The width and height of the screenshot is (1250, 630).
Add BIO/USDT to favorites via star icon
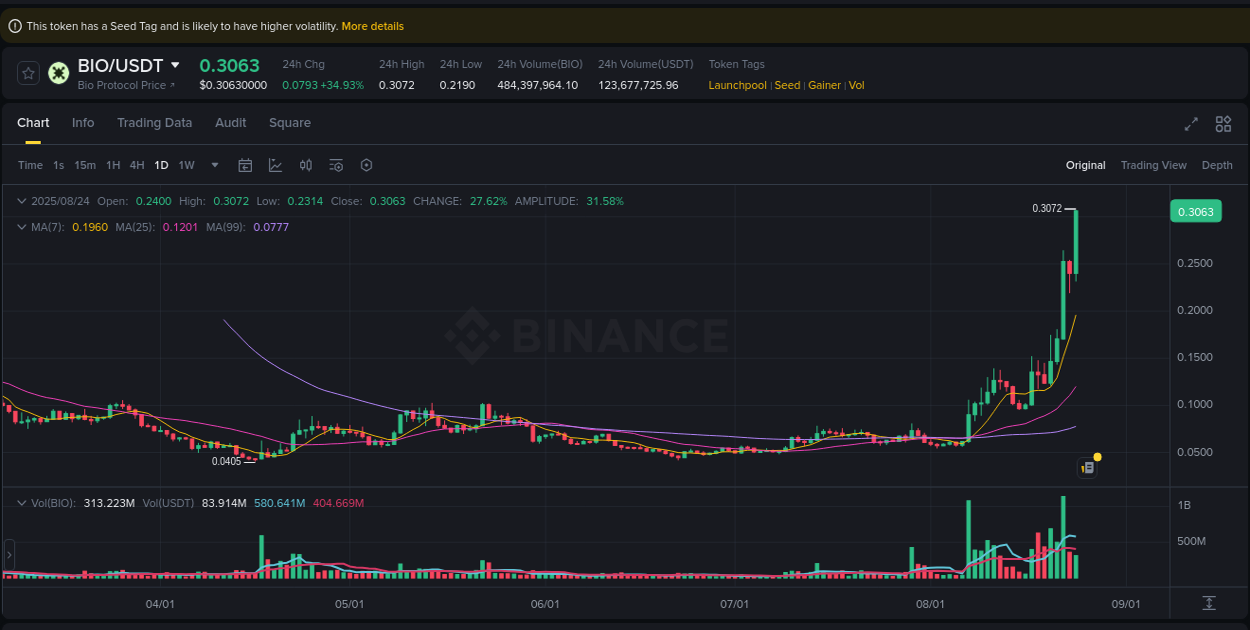(x=28, y=73)
